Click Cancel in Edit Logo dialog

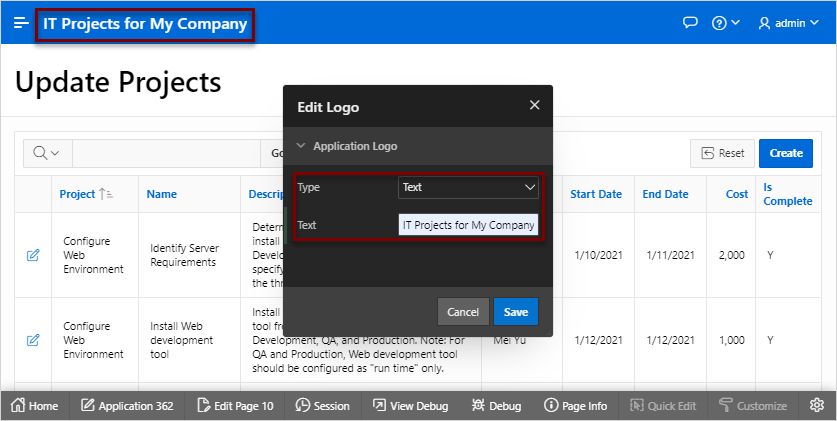coord(463,312)
